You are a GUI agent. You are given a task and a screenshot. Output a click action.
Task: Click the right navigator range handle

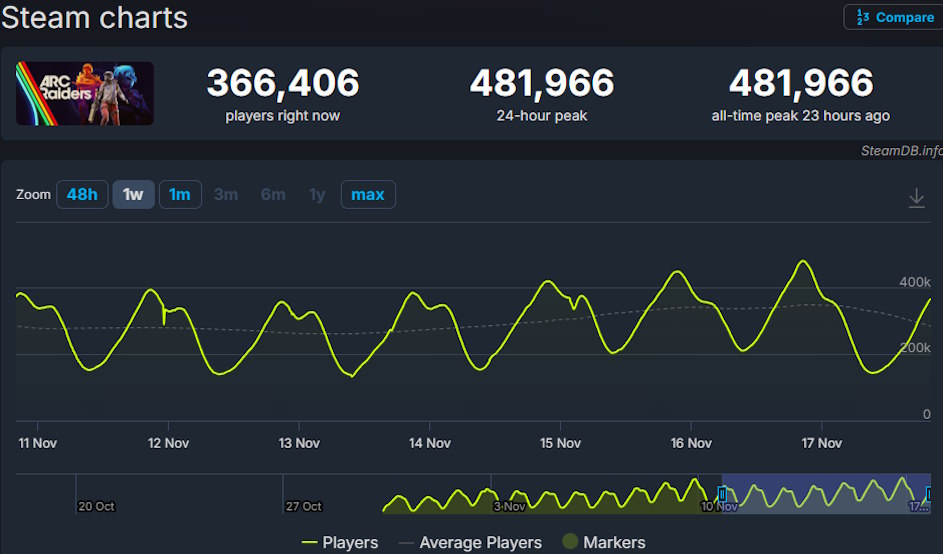[929, 494]
